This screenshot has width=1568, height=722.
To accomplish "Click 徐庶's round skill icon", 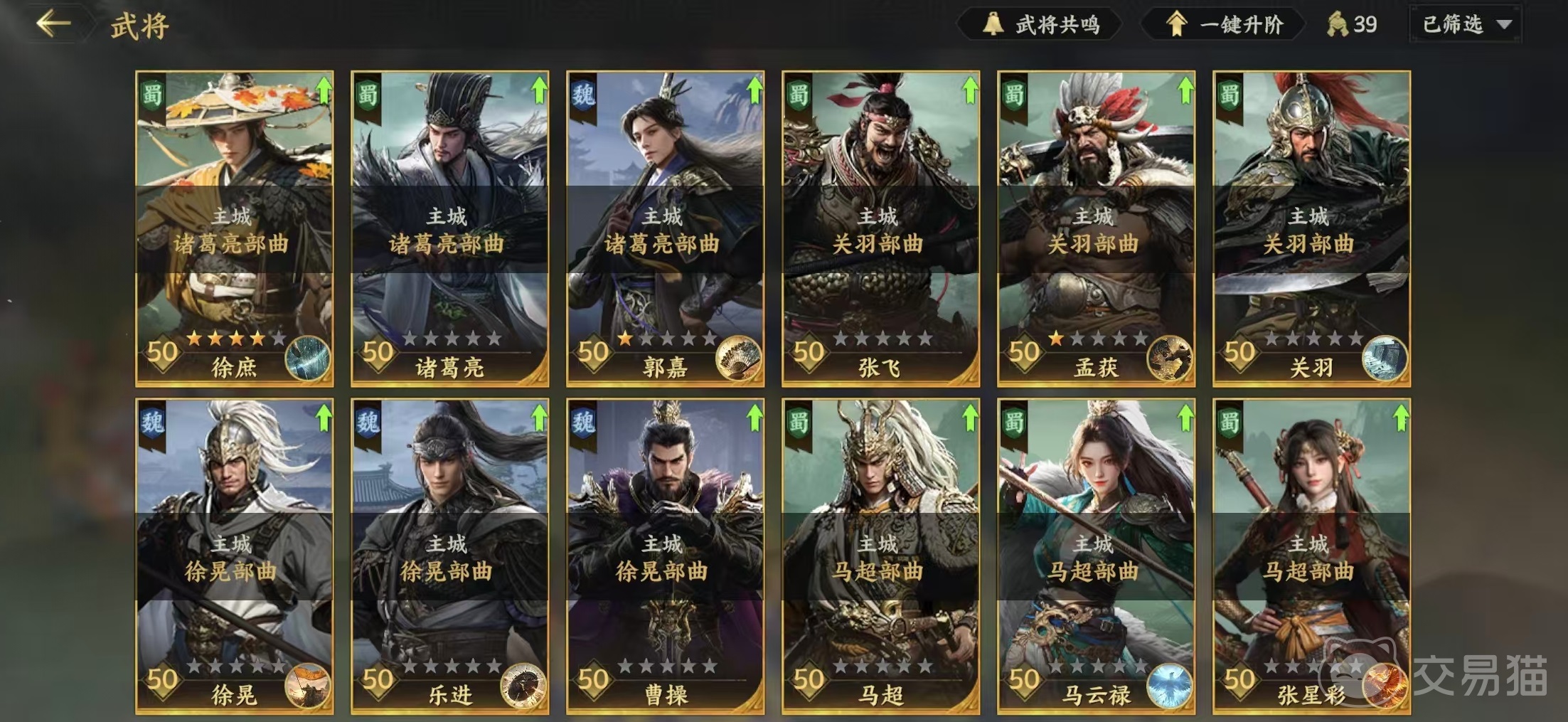I will (x=308, y=359).
